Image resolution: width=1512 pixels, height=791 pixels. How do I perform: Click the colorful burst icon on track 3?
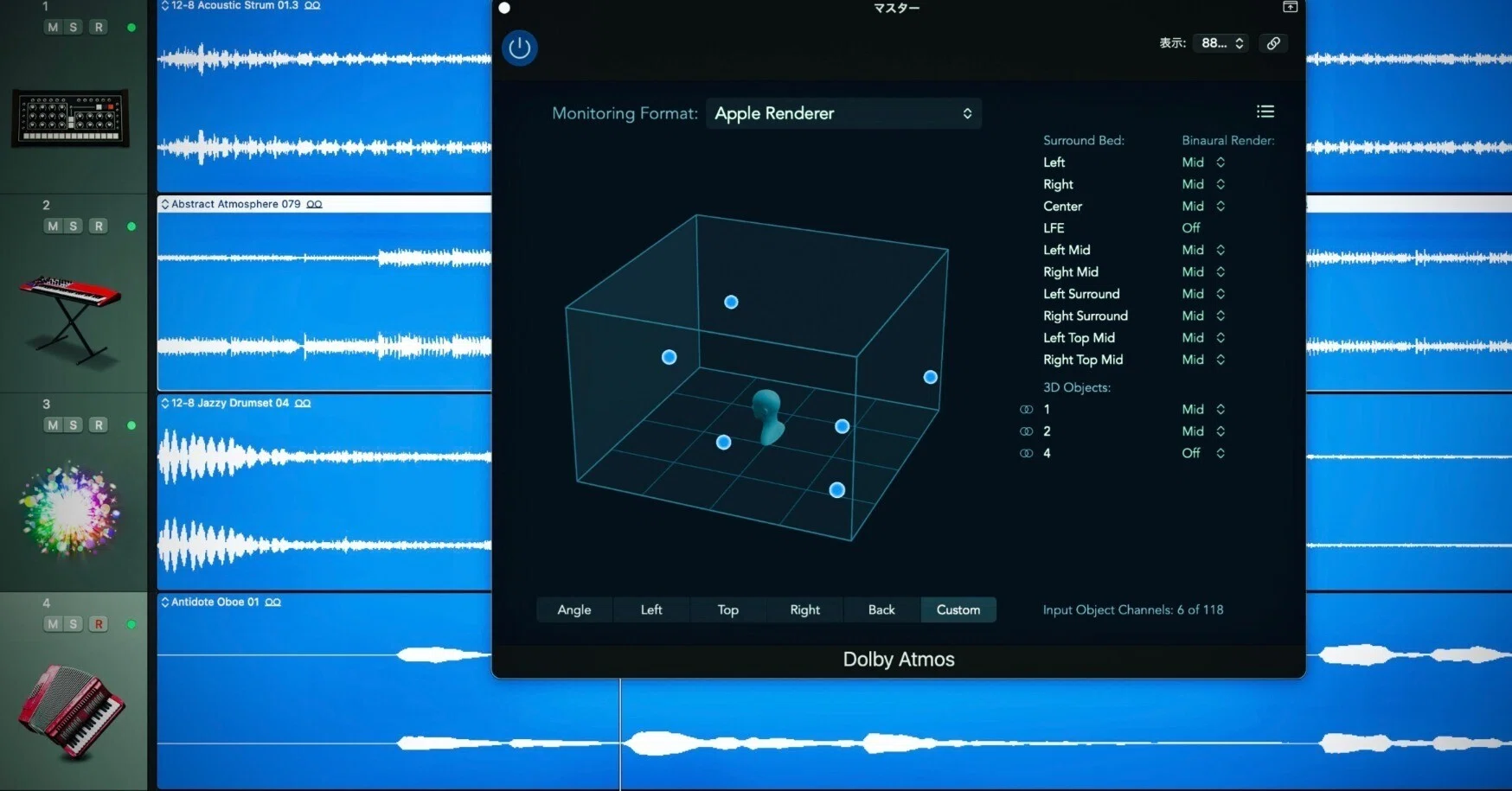coord(69,509)
